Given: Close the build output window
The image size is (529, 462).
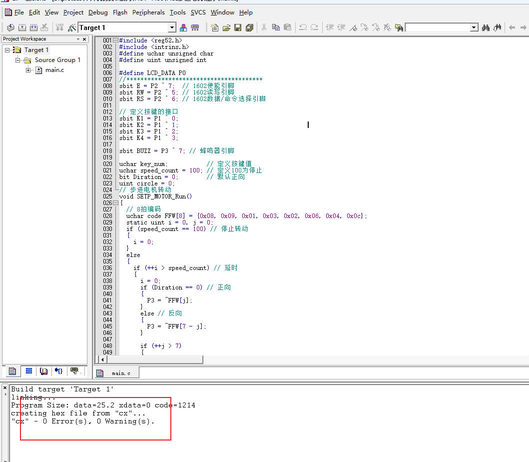Looking at the screenshot, I should tap(5, 388).
